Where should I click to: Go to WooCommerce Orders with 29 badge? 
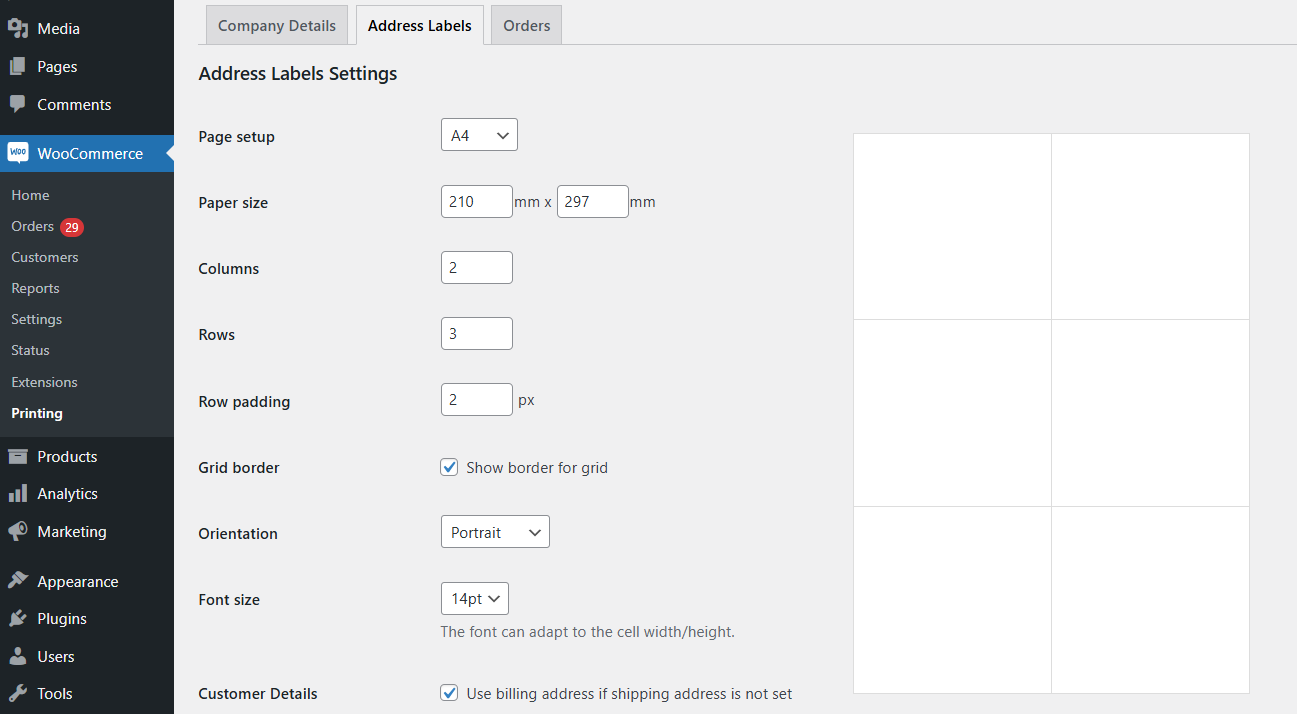[x=33, y=226]
